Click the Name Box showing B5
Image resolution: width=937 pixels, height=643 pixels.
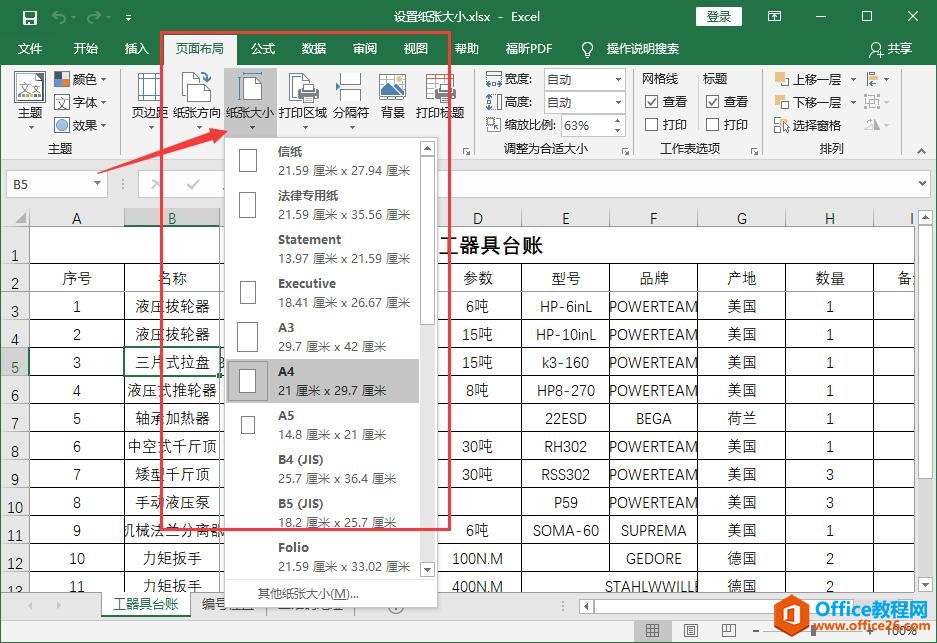coord(49,184)
